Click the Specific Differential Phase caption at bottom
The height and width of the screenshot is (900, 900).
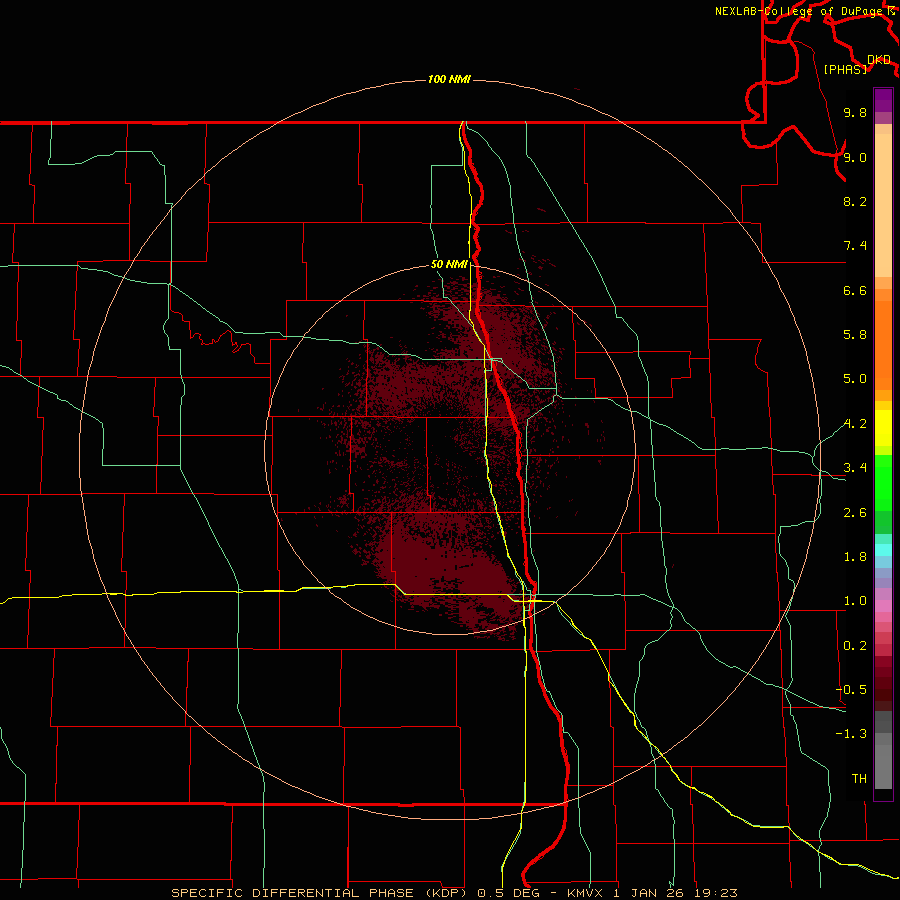coord(454,893)
